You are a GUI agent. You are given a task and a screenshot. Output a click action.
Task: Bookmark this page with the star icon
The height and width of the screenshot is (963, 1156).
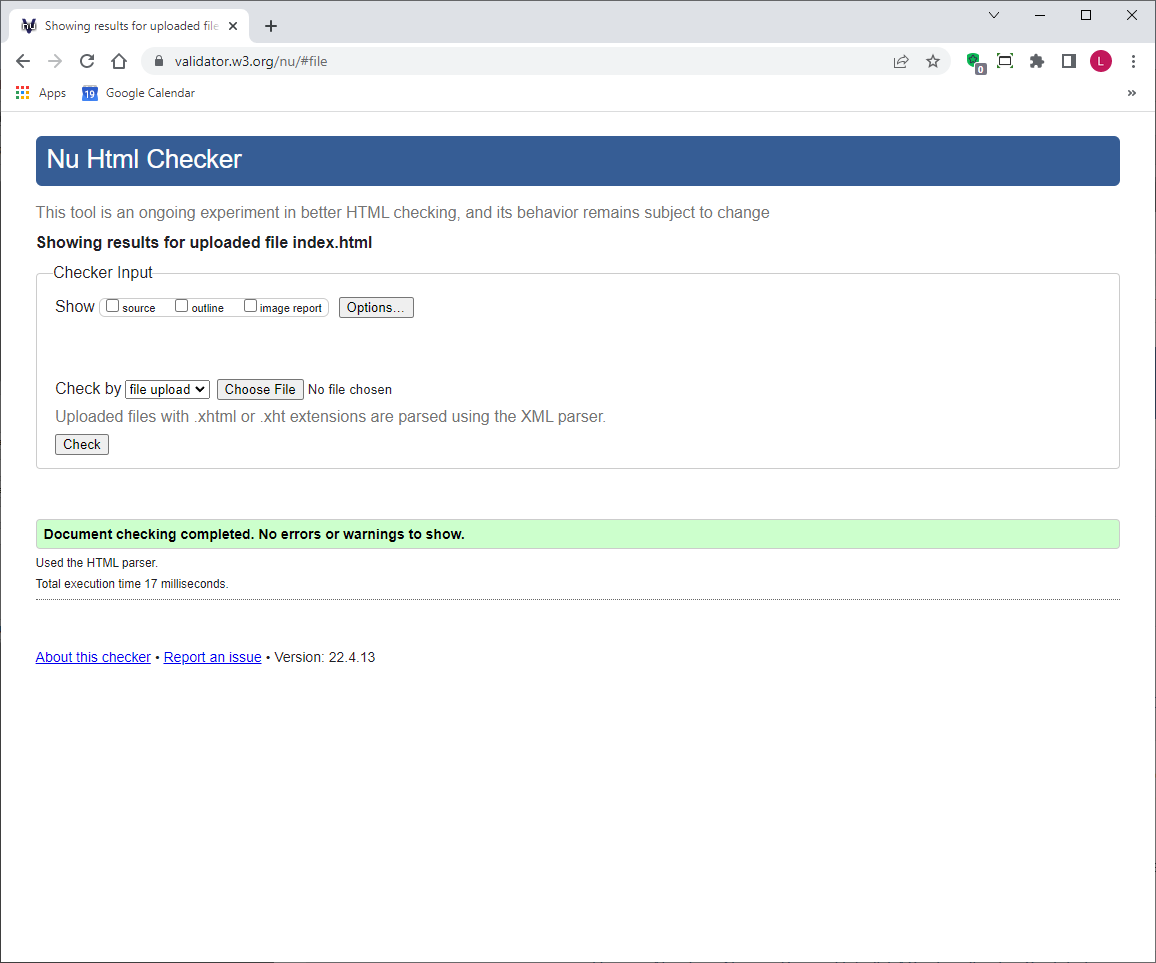tap(933, 60)
